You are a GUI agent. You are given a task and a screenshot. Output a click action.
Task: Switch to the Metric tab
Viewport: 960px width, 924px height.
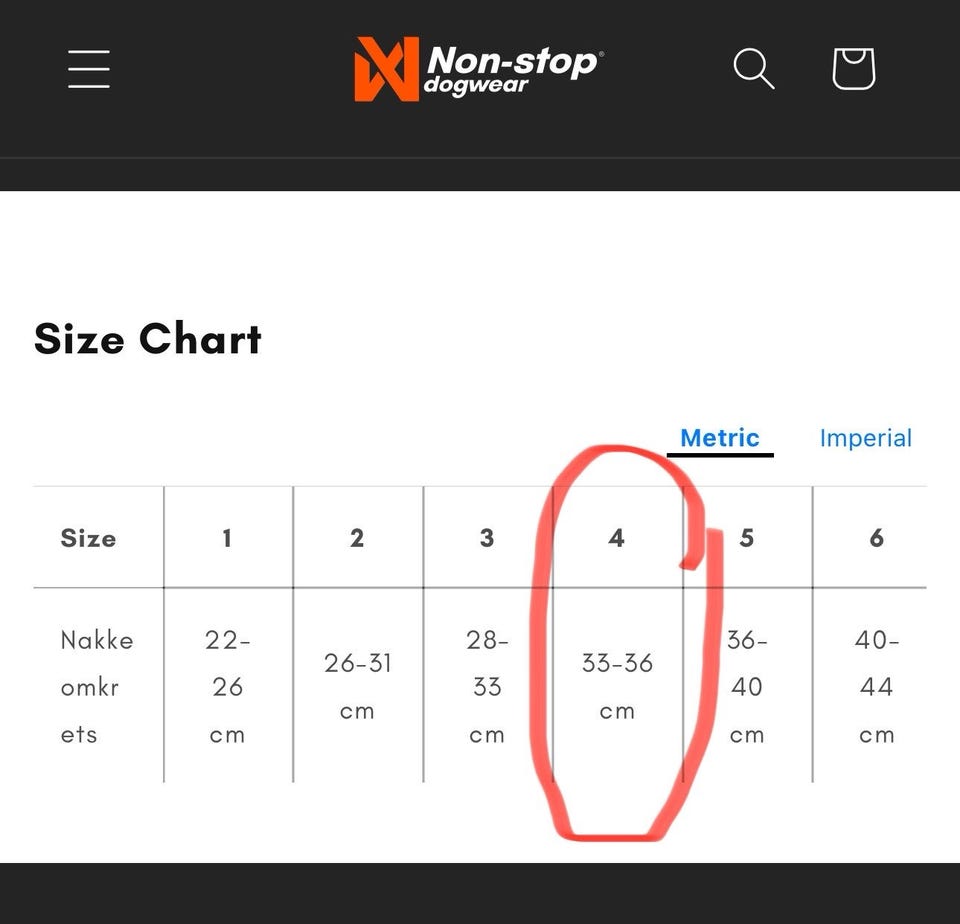tap(720, 438)
